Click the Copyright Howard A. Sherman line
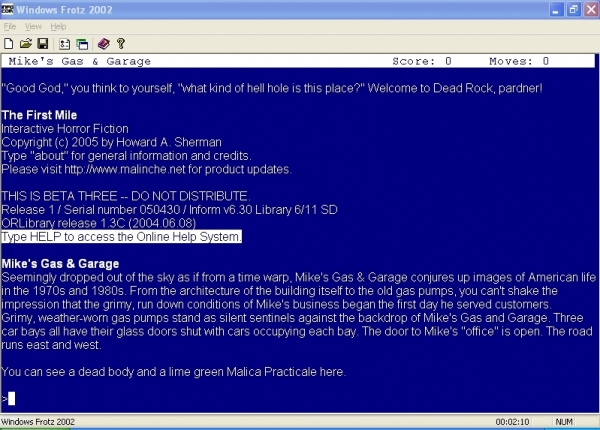Viewport: 600px width, 430px height. point(111,142)
